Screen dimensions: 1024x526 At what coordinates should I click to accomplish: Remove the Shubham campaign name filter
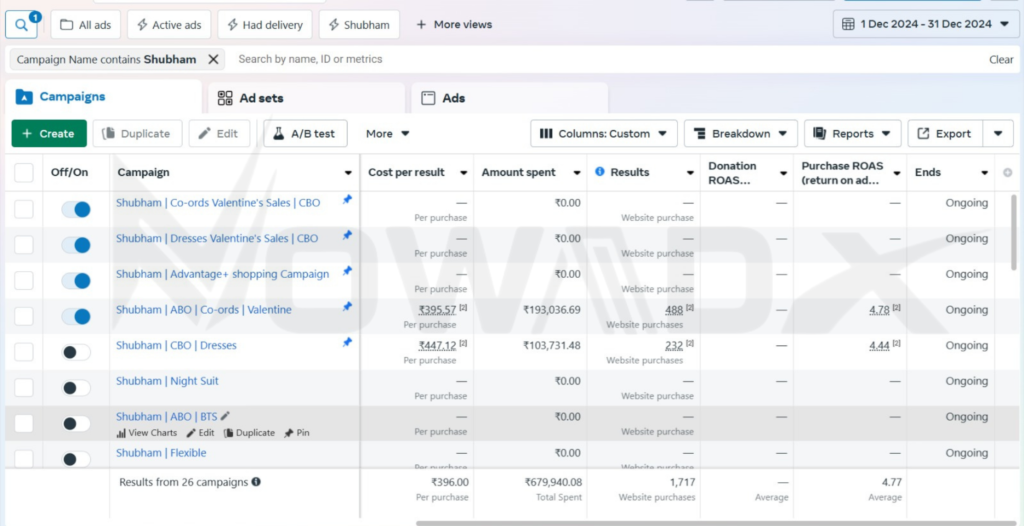click(x=213, y=59)
